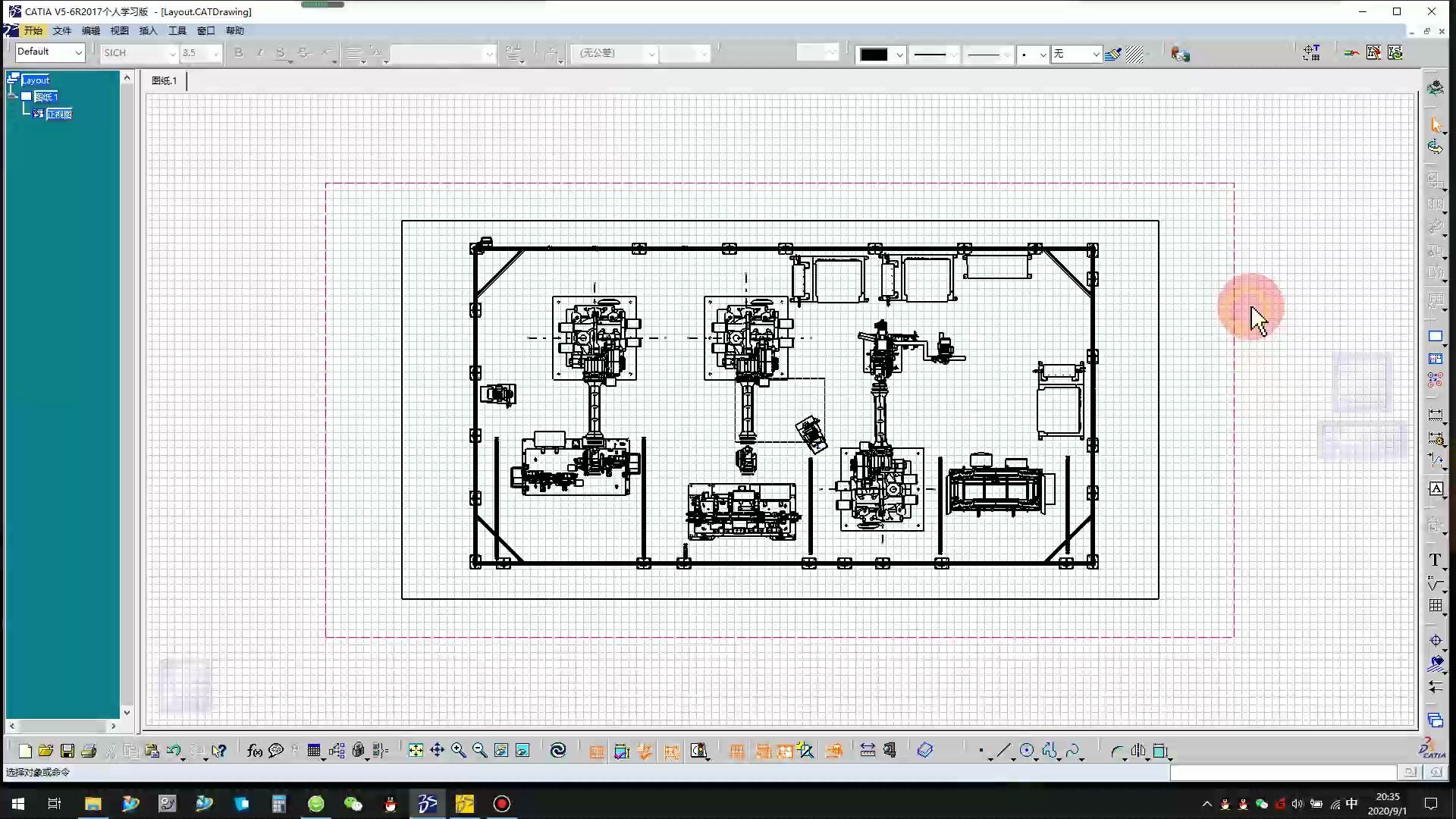Viewport: 1456px width, 819px height.
Task: Toggle the hatching pattern button
Action: 1135,54
